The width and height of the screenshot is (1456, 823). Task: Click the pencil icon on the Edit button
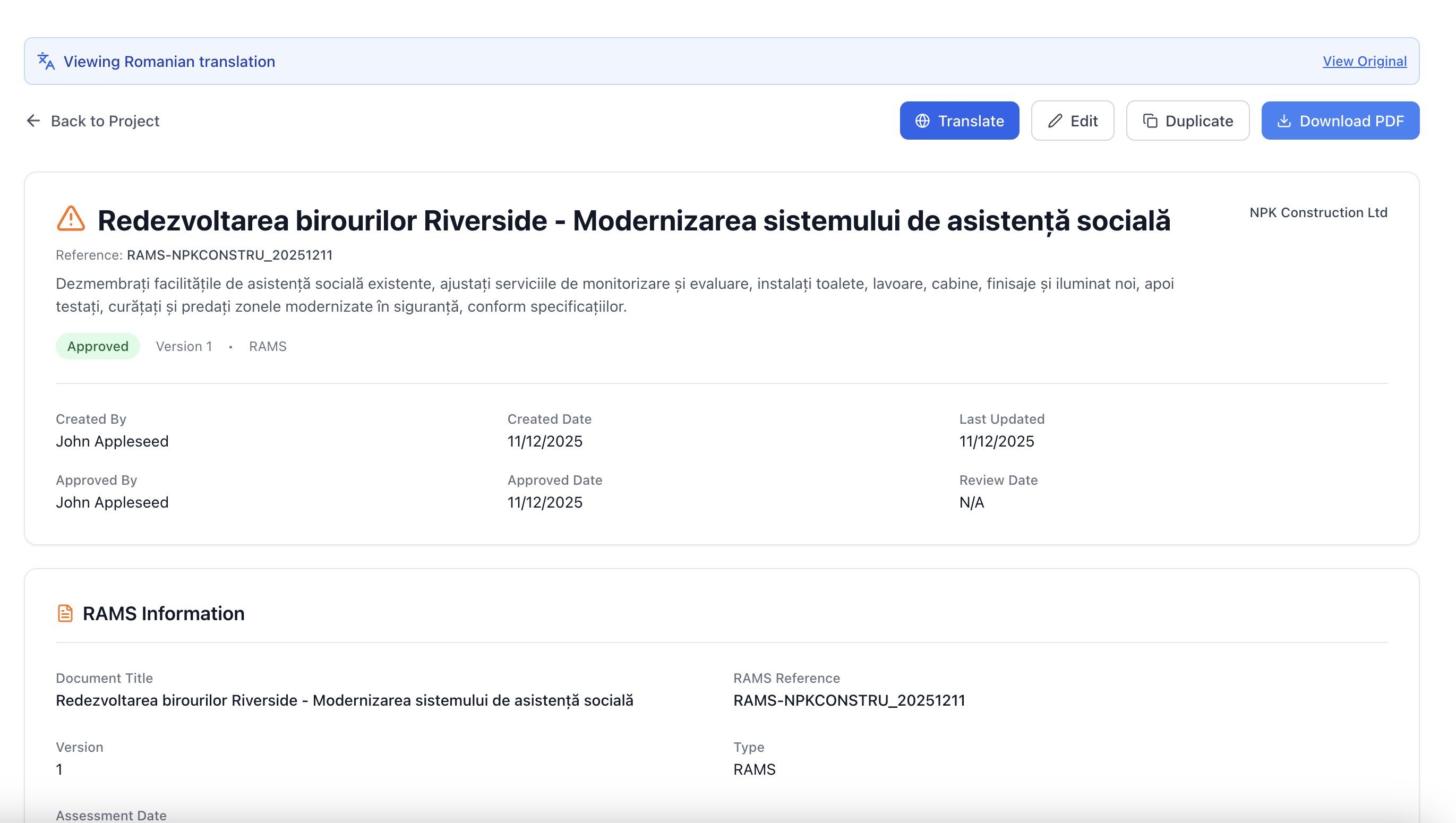pos(1055,121)
